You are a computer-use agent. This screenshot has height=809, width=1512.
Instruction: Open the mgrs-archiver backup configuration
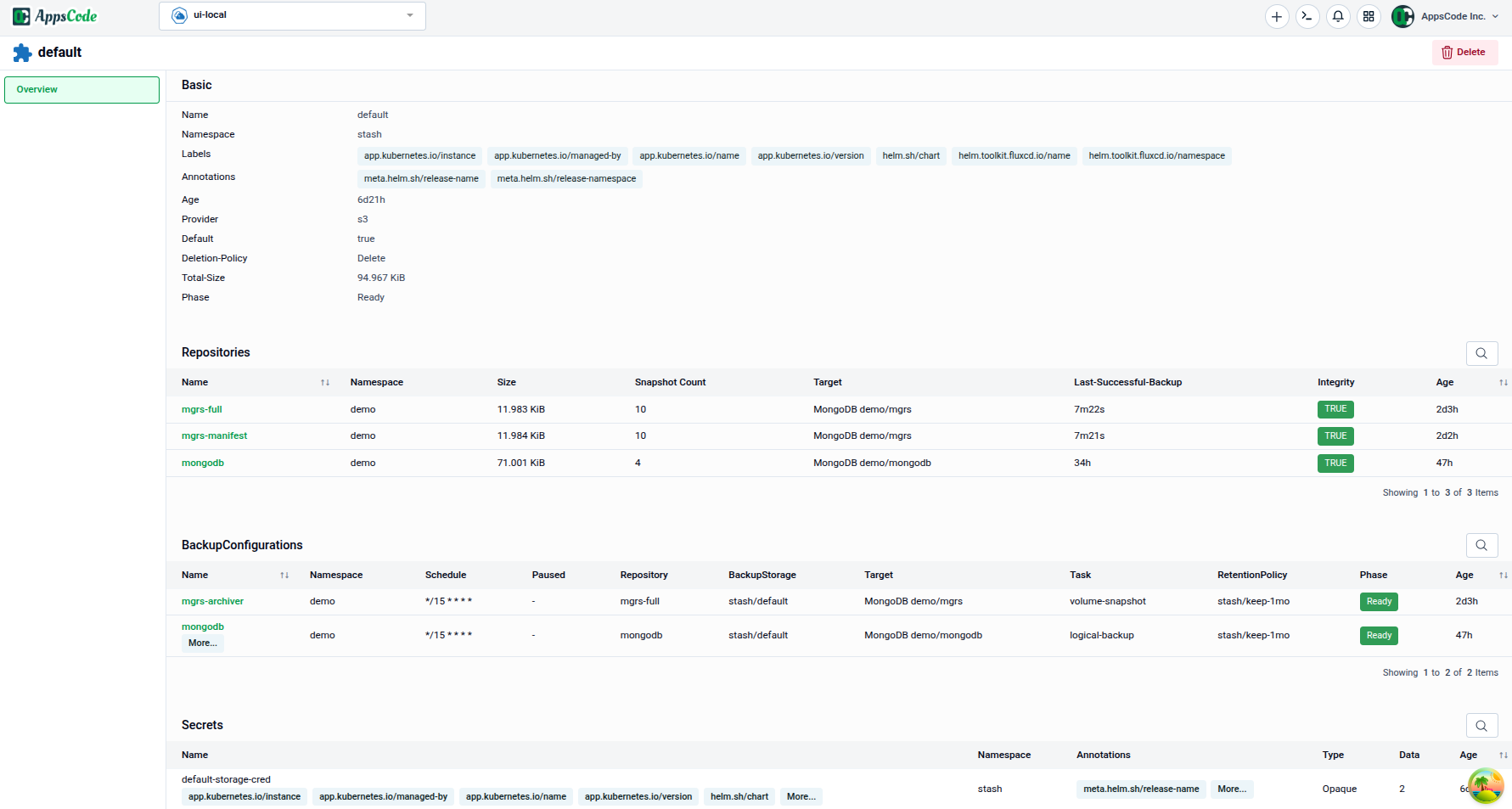[x=212, y=601]
